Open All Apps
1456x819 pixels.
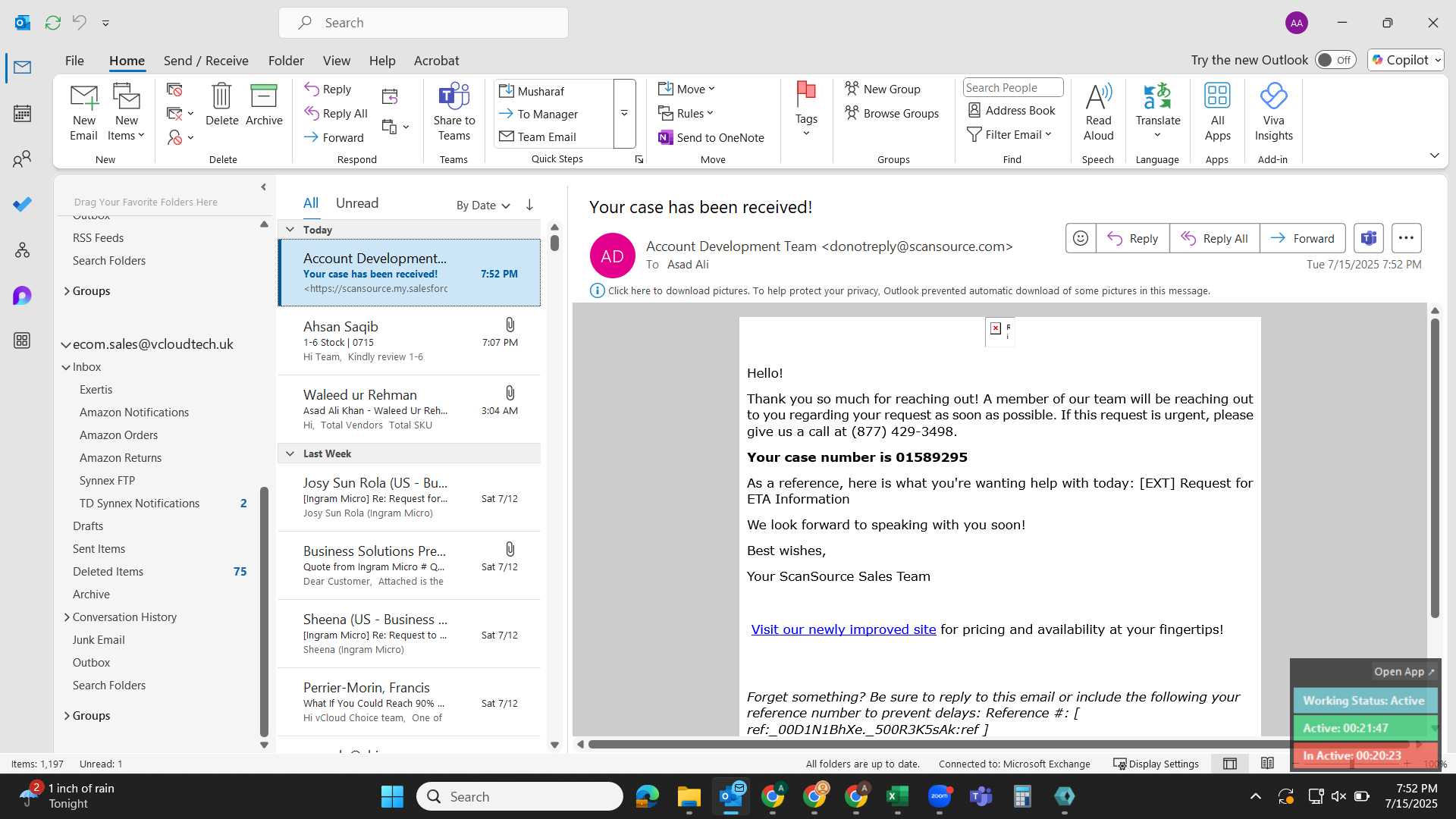coord(1217,112)
